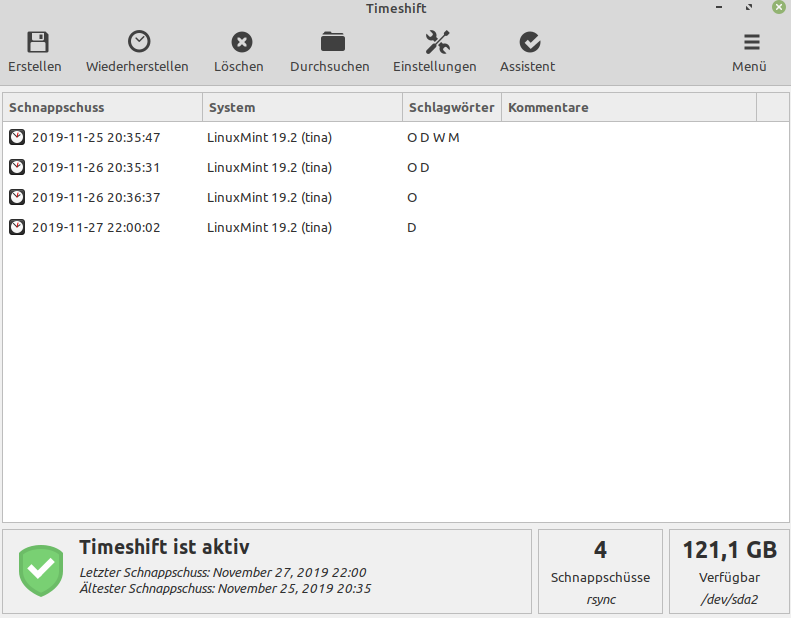Click comment cell of 2019-11-25 snapshot
This screenshot has width=791, height=618.
coord(629,137)
